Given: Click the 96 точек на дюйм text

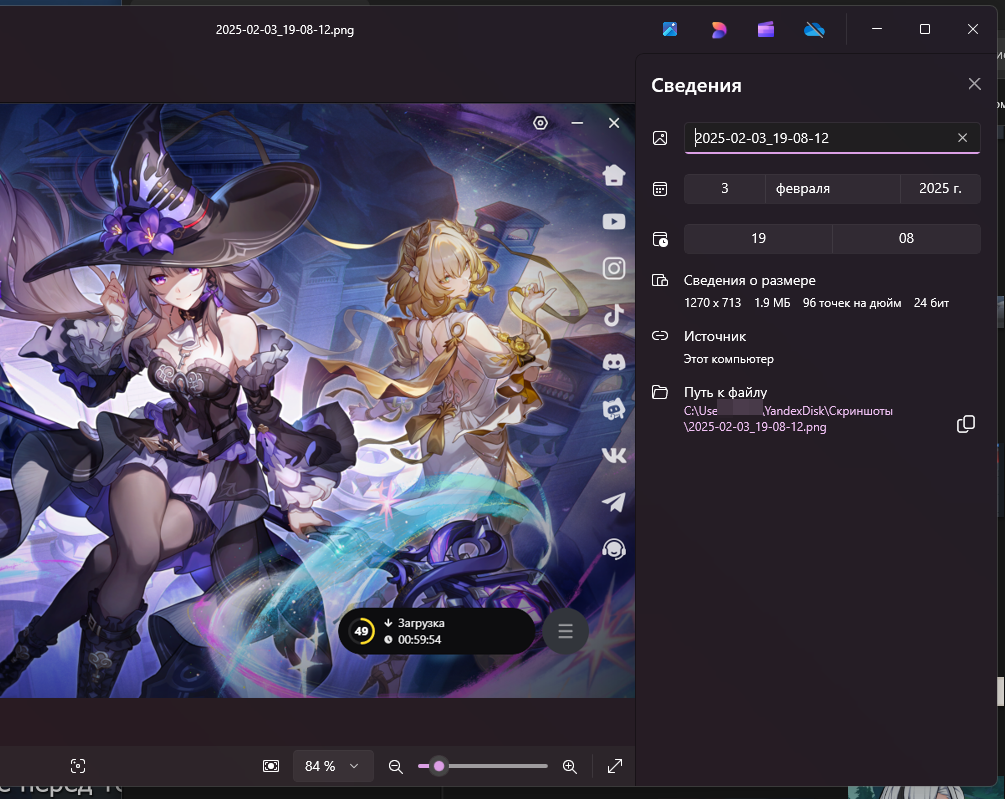Looking at the screenshot, I should click(x=852, y=302).
